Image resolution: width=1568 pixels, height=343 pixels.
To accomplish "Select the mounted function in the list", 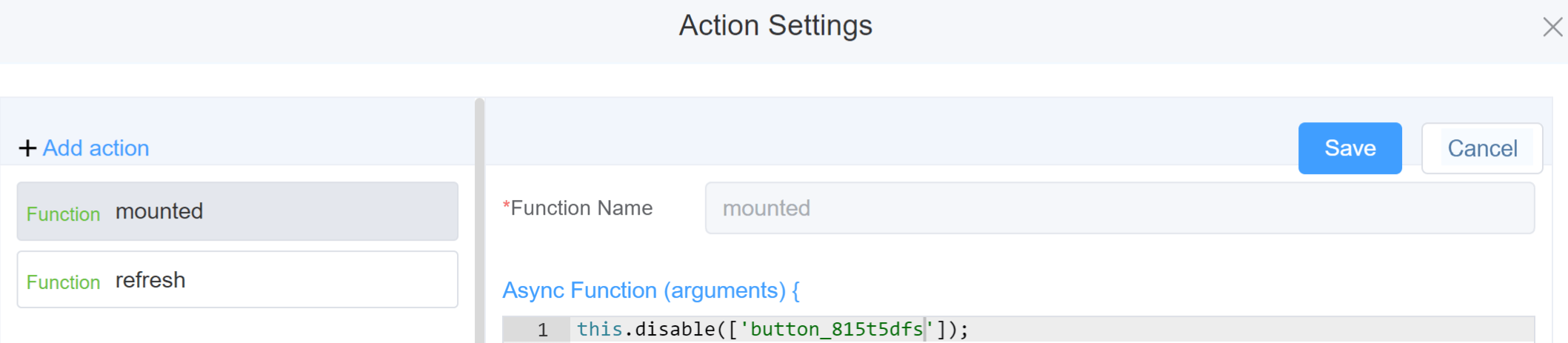I will click(x=238, y=211).
